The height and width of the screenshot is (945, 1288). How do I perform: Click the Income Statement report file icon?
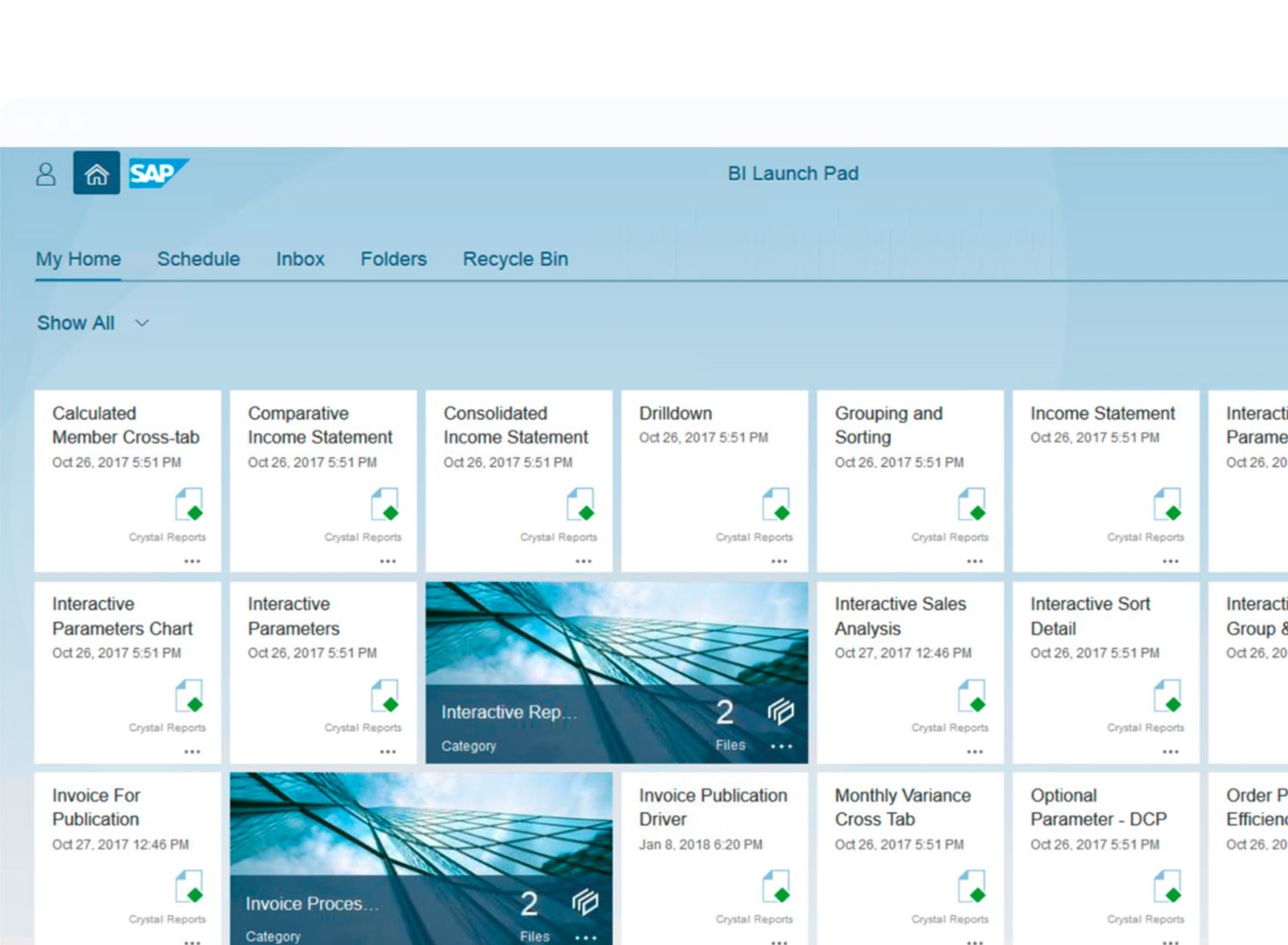point(1168,505)
